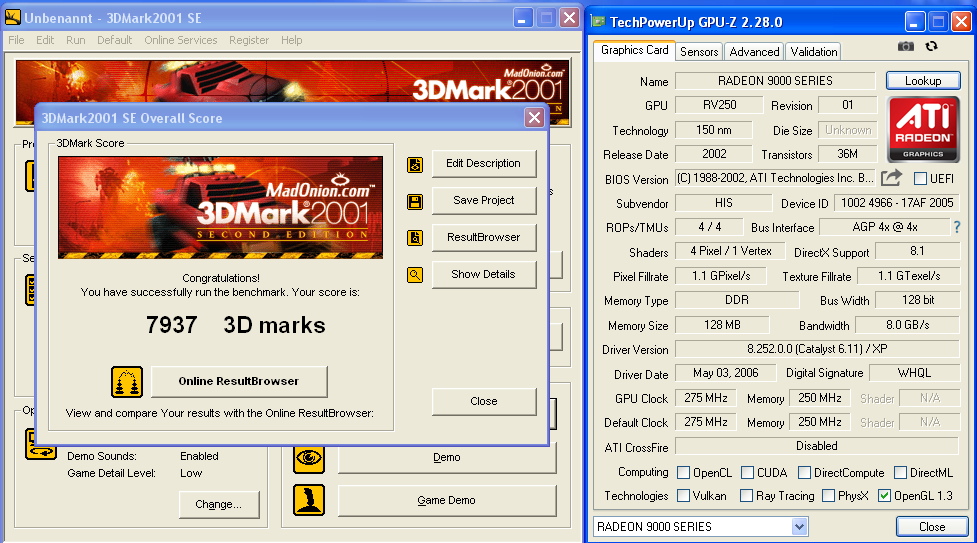Click the '7937' score text

171,325
